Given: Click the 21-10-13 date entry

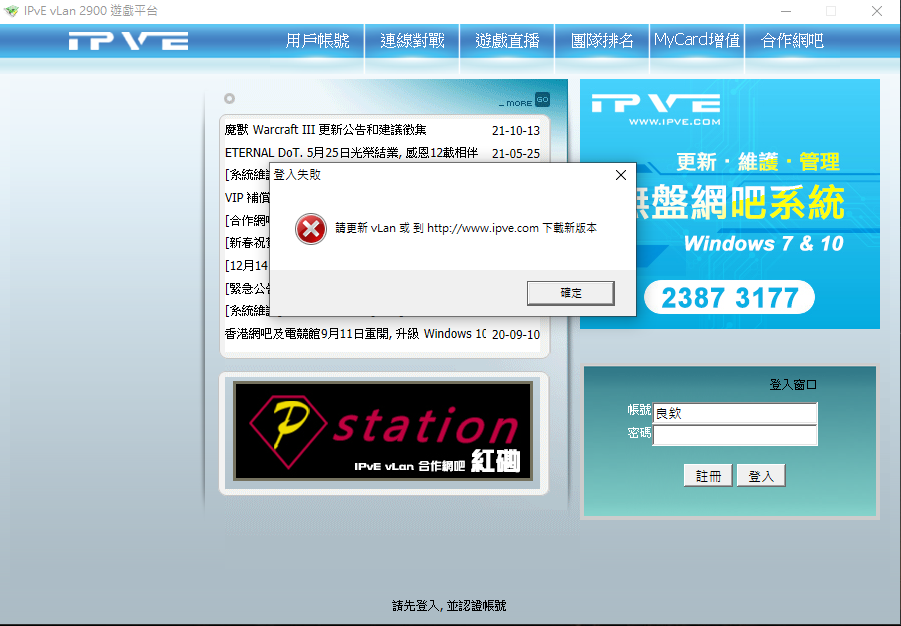Looking at the screenshot, I should tap(516, 131).
